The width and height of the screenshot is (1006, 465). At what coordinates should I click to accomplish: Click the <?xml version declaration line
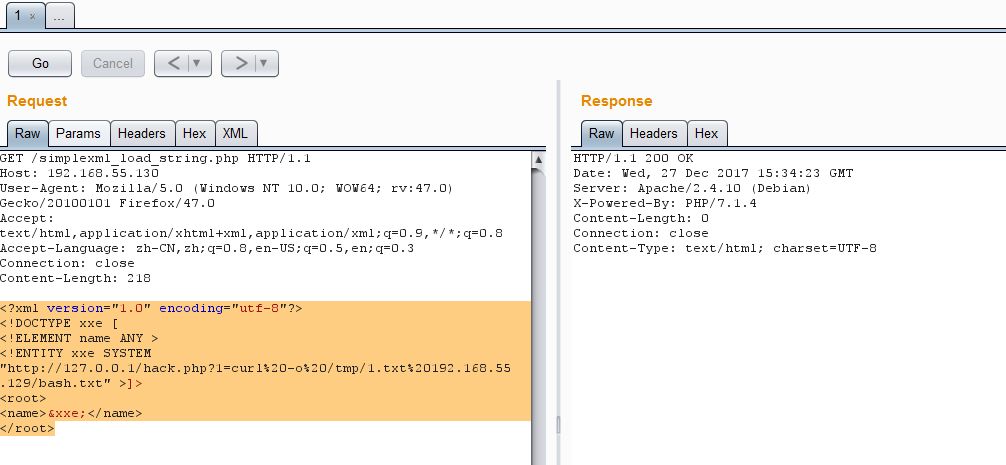click(151, 309)
